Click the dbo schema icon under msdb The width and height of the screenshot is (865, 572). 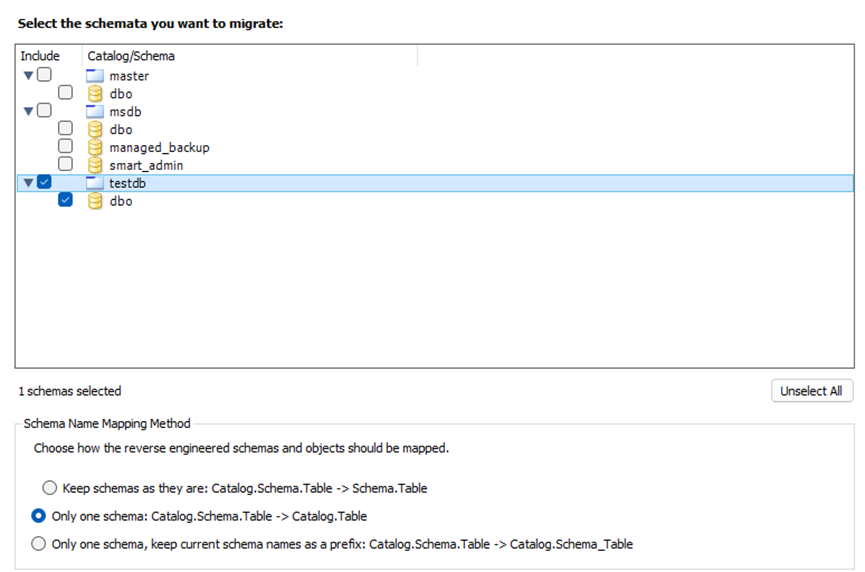(95, 130)
